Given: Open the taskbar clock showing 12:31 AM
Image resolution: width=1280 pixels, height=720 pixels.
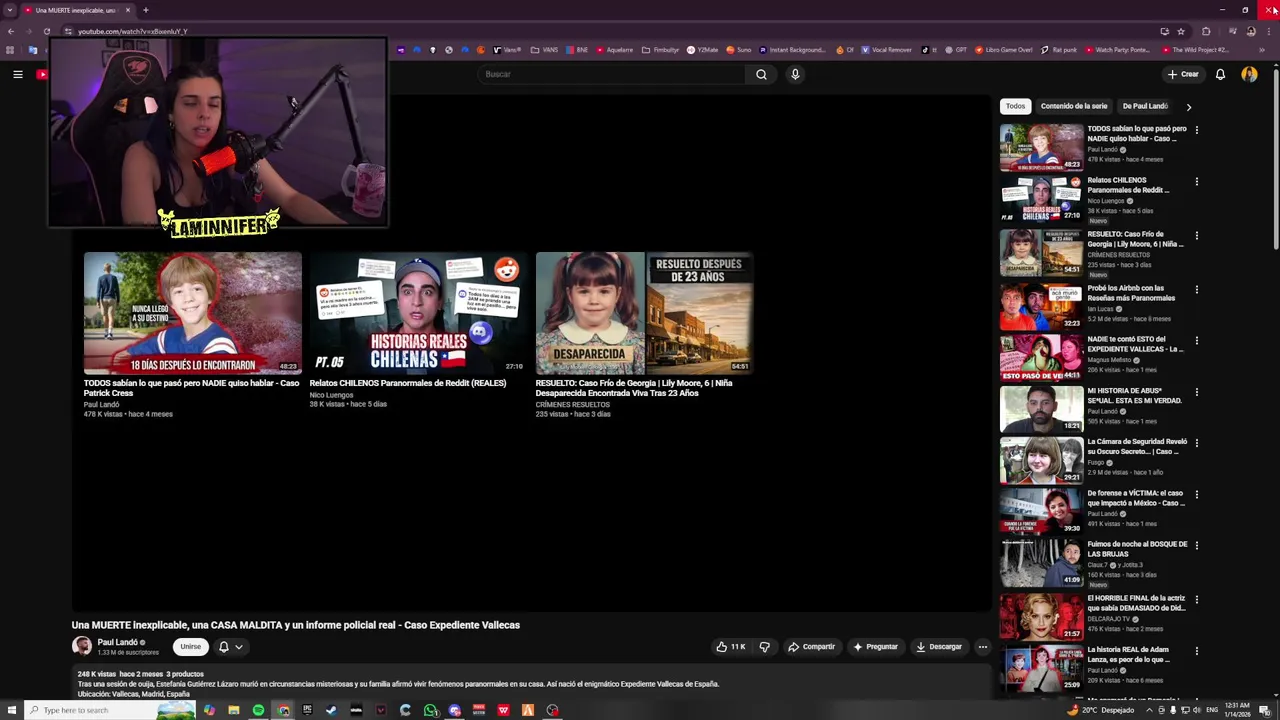Looking at the screenshot, I should pos(1236,710).
